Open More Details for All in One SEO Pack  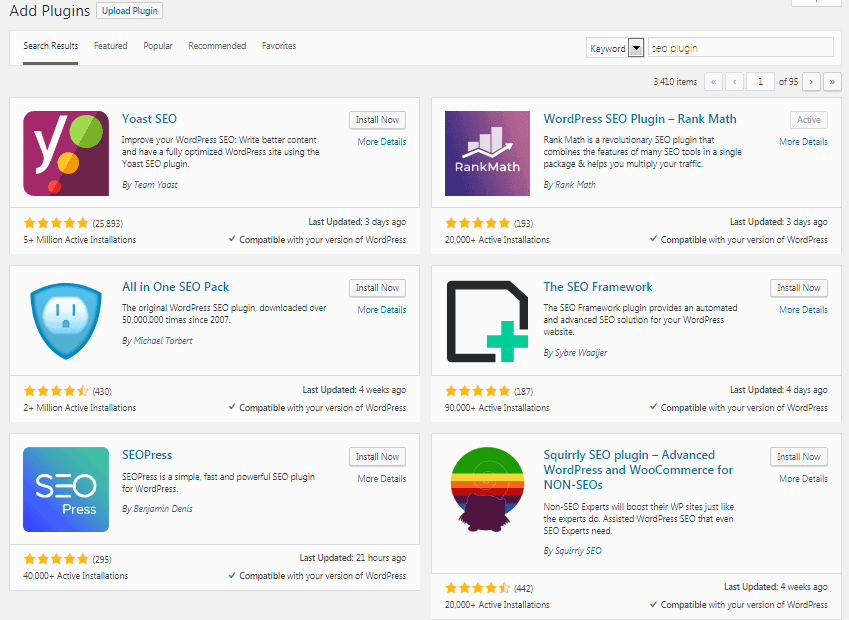click(382, 310)
